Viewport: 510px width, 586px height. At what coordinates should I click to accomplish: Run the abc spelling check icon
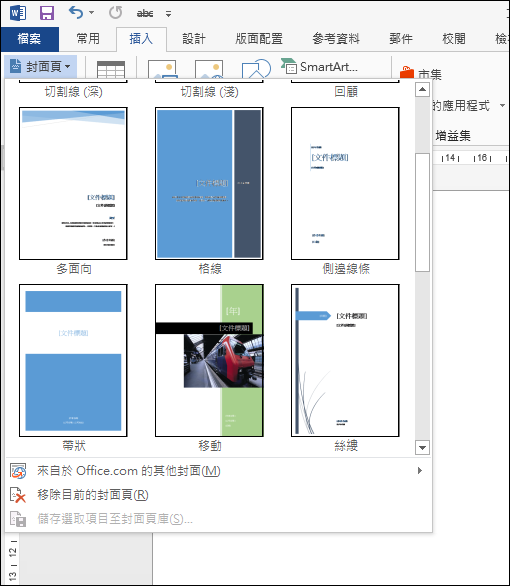145,14
